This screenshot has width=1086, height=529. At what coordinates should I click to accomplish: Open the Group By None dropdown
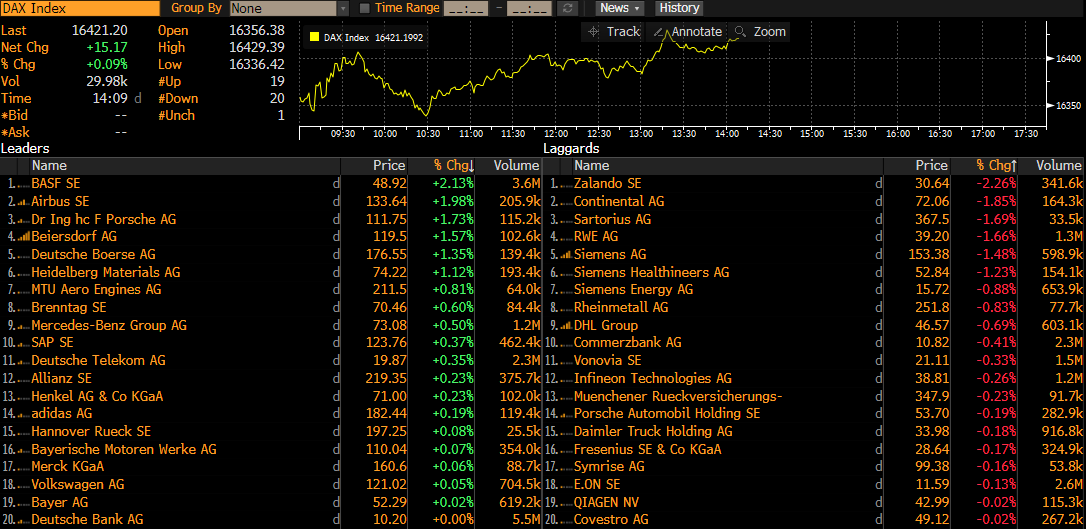pyautogui.click(x=290, y=8)
